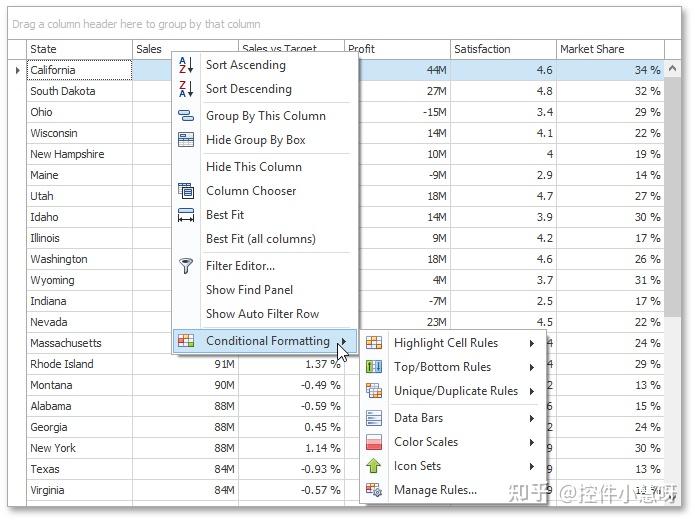Viewport: 695px width, 521px height.
Task: Click the group-by drop panel at top
Action: 344,24
